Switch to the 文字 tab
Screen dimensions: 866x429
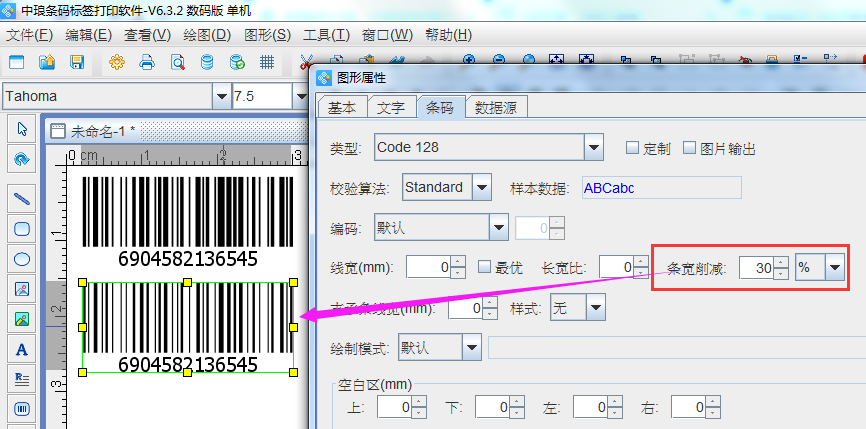pos(391,107)
